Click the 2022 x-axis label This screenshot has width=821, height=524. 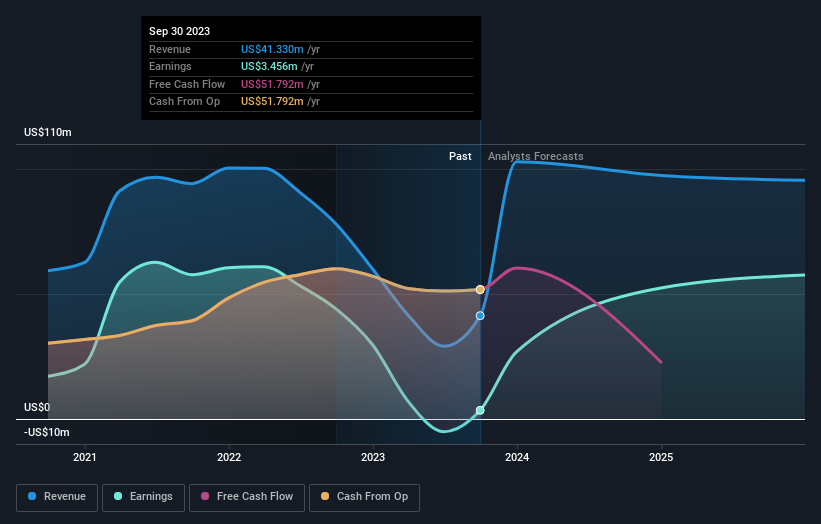click(x=229, y=458)
